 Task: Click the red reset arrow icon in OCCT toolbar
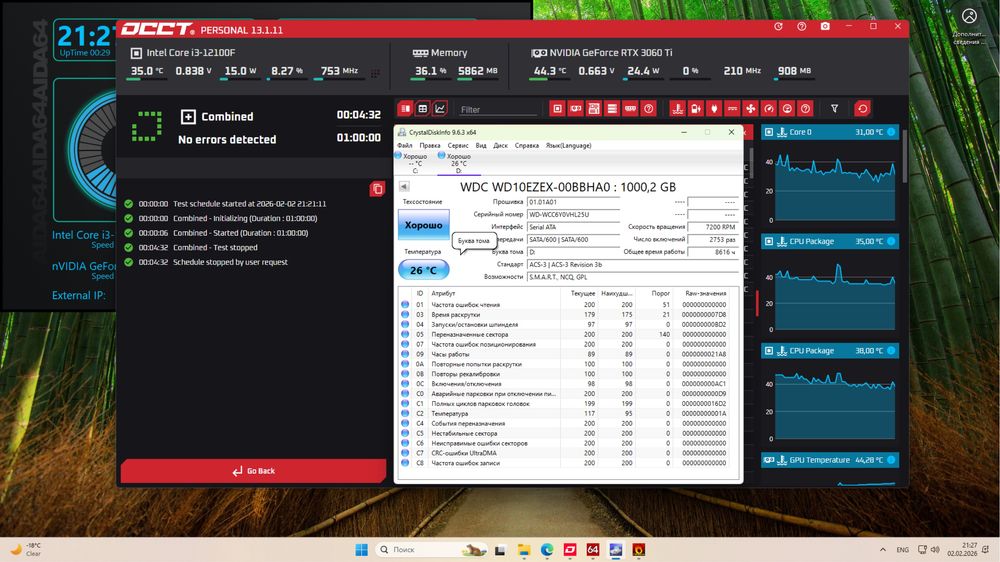click(862, 109)
